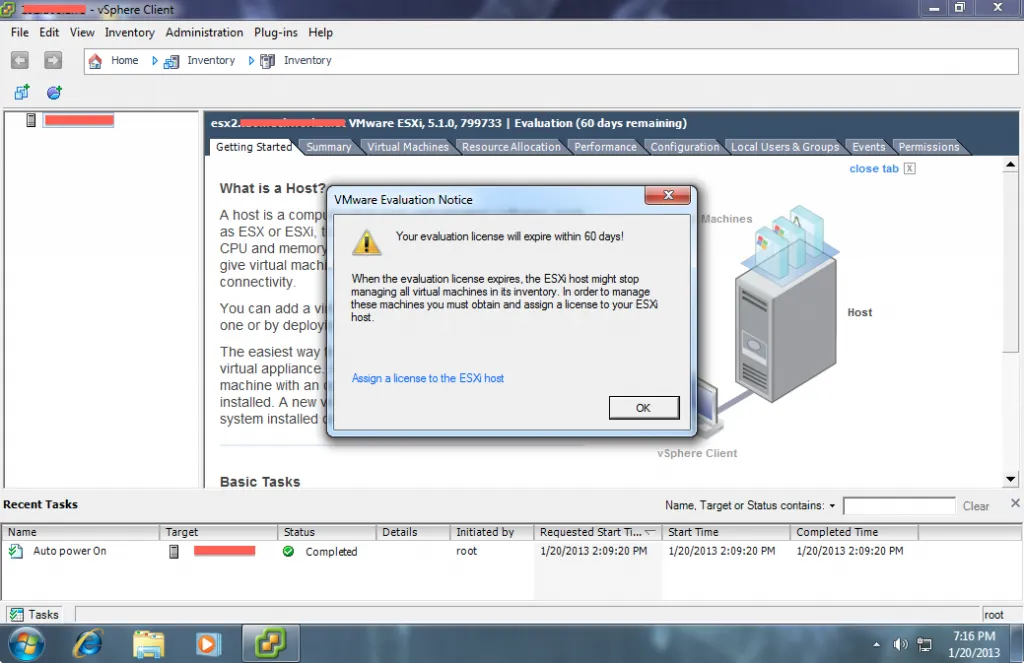Click the Start Time column header
The height and width of the screenshot is (663, 1024).
point(726,532)
